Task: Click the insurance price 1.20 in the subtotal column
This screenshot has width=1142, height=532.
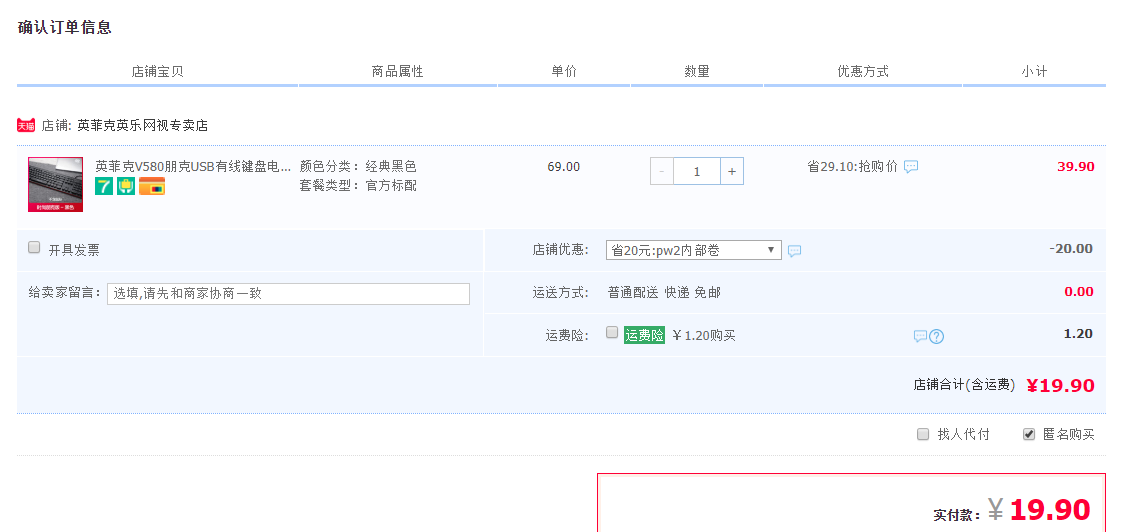Action: coord(1079,334)
